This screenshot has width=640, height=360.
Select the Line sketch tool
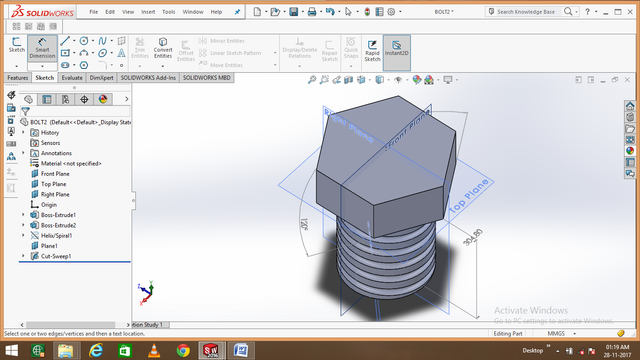(64, 41)
